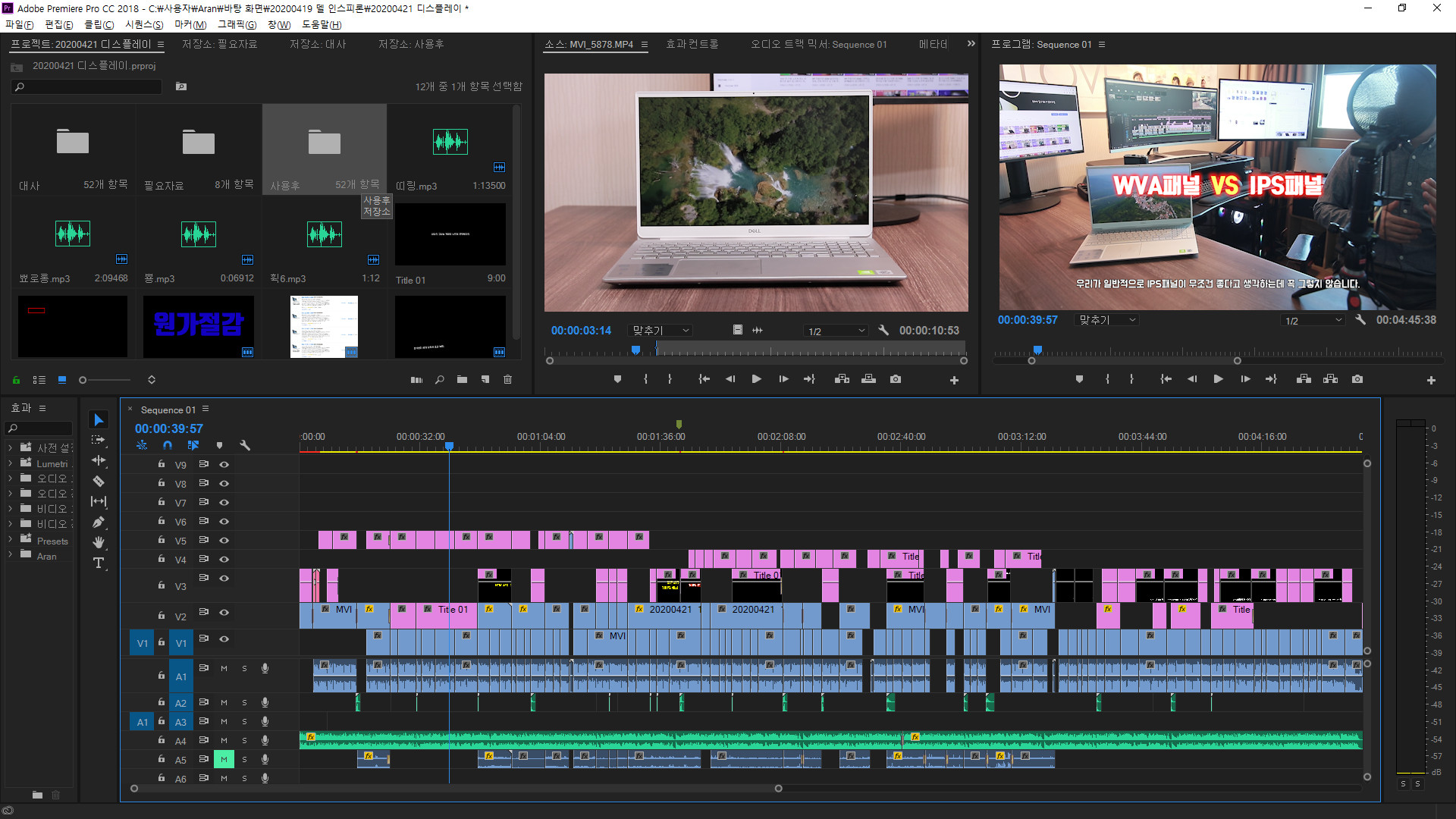Click Export Frame camera in Program monitor

click(1357, 379)
